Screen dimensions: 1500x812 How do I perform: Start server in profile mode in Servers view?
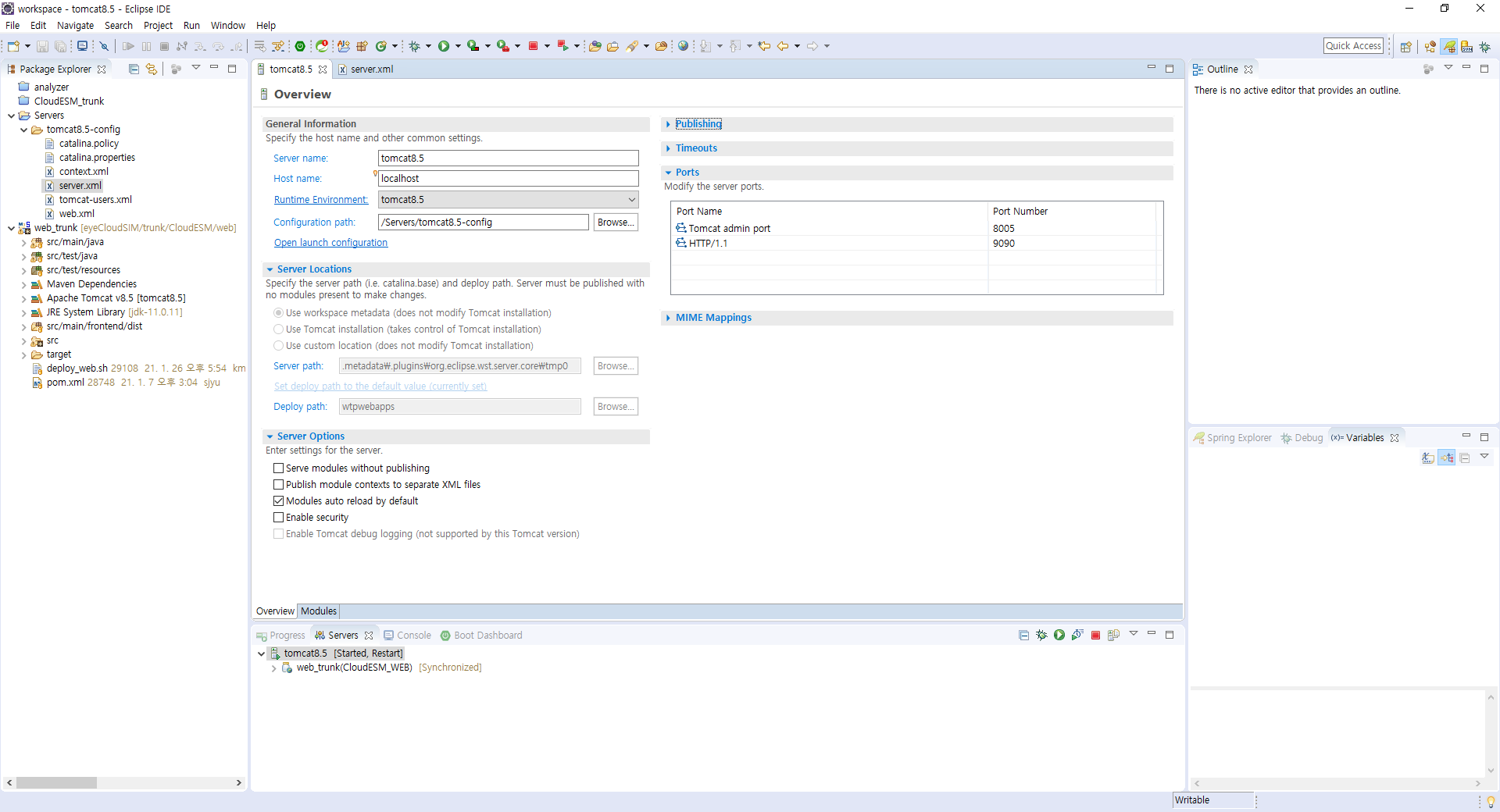coord(1077,636)
